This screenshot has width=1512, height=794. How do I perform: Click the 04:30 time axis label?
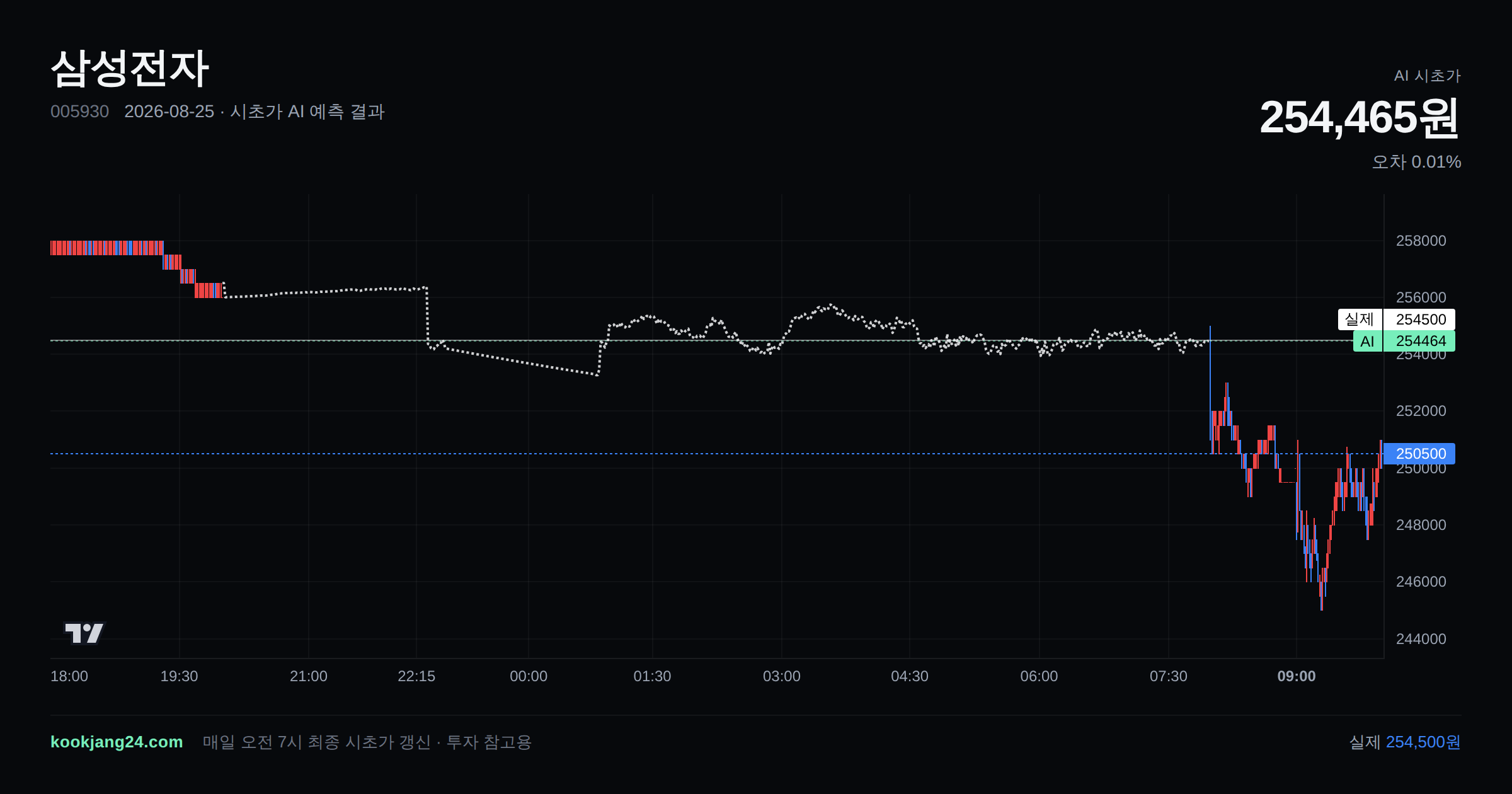(910, 676)
